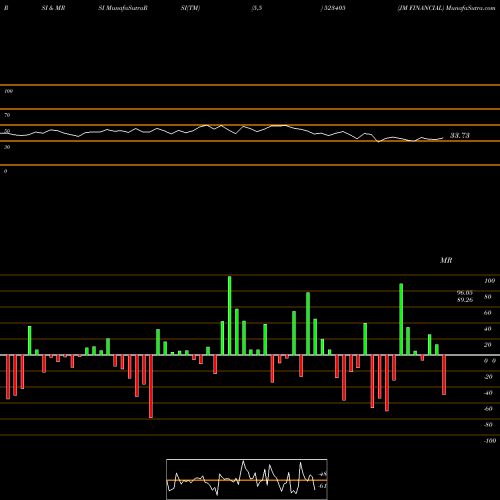The width and height of the screenshot is (500, 500).
Task: Click the 70 level label on RSI axis
Action: click(x=7, y=115)
